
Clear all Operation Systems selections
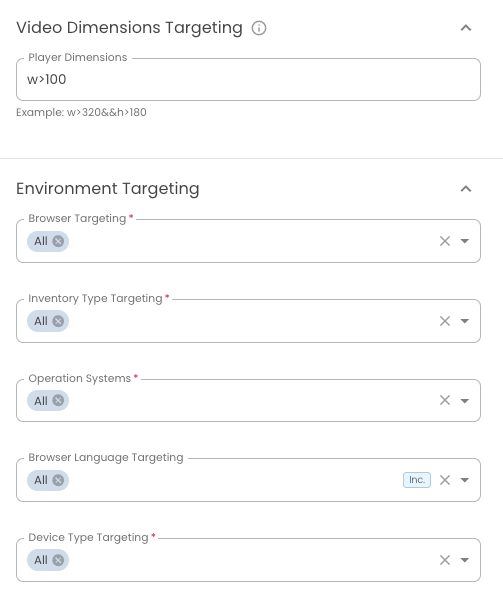[x=445, y=400]
